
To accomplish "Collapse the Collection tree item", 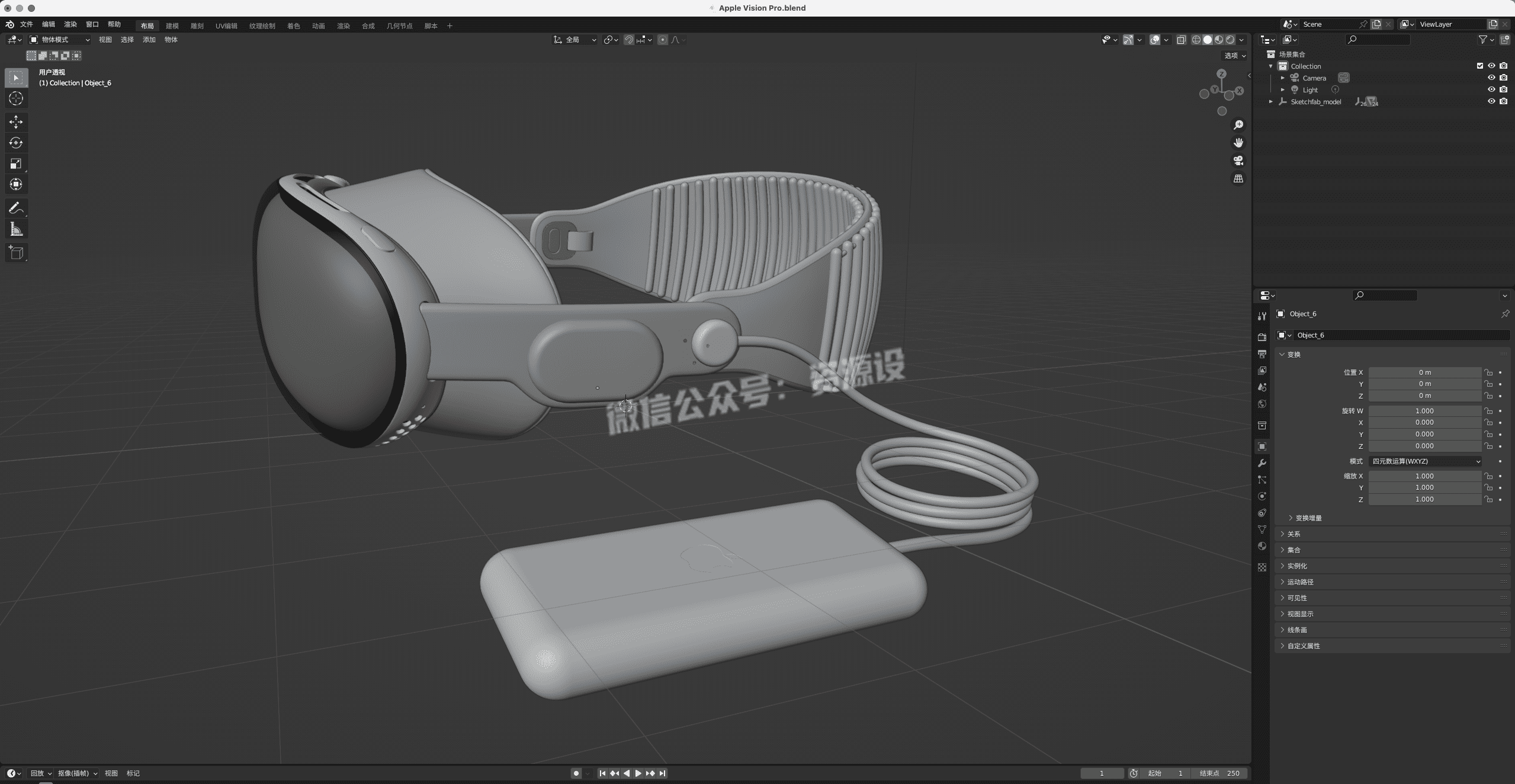I will tap(1271, 66).
